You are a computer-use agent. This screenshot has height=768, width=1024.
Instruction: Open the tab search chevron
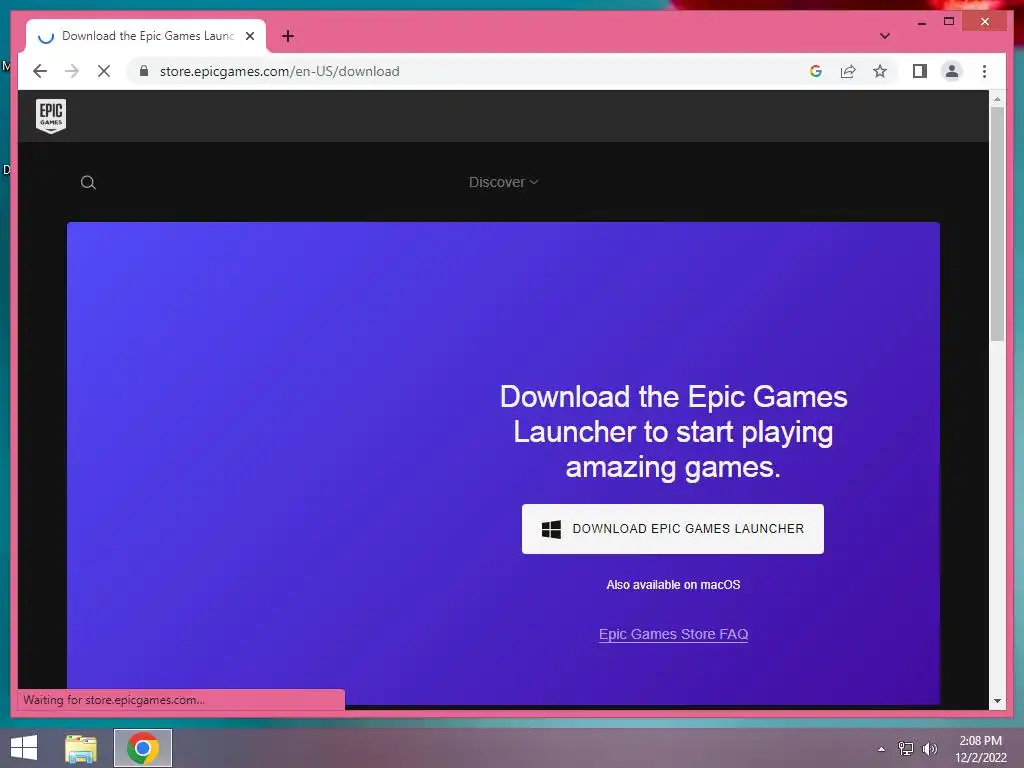tap(885, 36)
